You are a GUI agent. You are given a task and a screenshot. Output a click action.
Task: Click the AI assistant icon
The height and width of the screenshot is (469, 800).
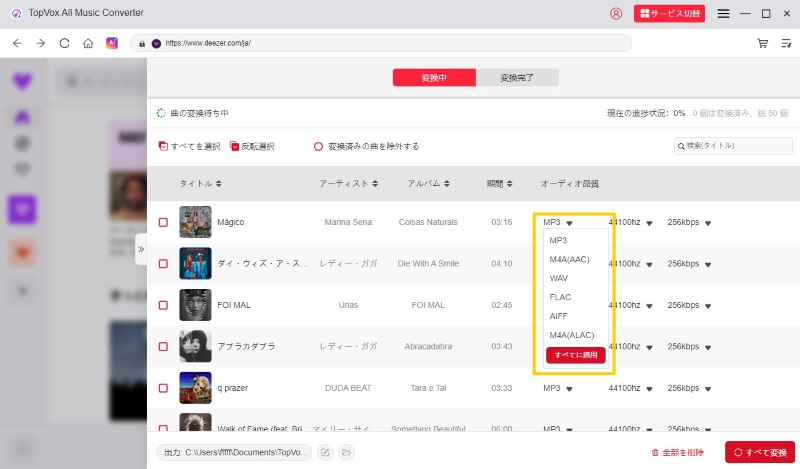(112, 43)
